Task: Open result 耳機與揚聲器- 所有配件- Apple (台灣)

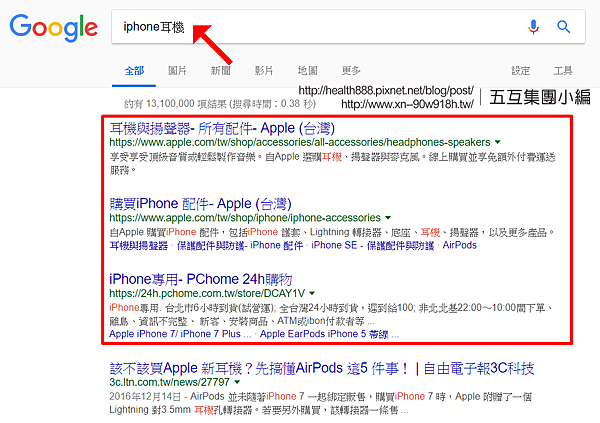Action: pyautogui.click(x=222, y=128)
